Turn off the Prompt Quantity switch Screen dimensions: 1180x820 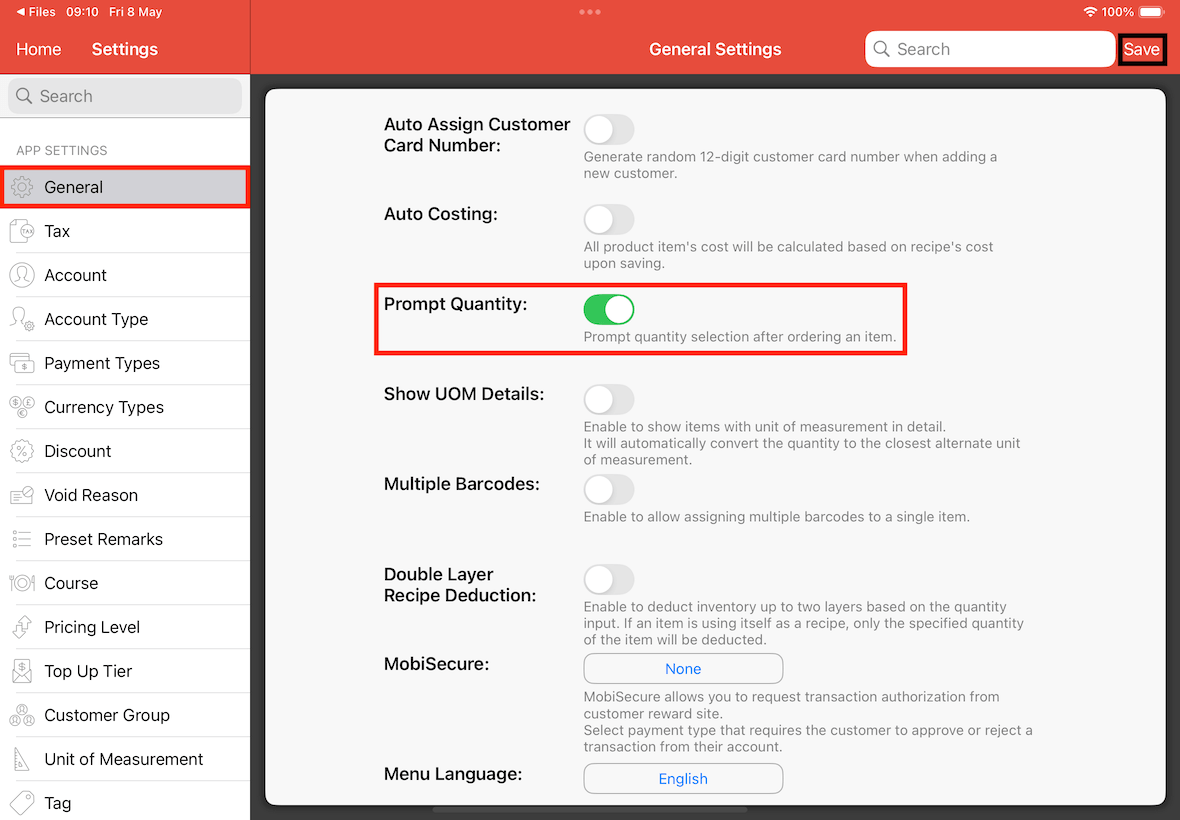pyautogui.click(x=609, y=309)
